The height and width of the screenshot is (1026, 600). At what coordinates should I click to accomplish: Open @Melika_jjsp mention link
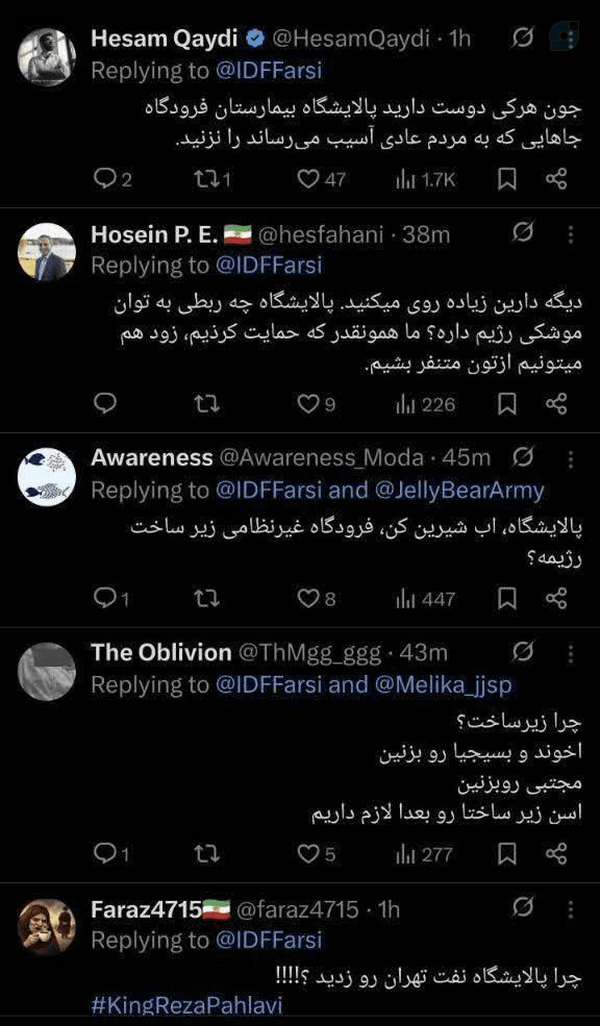click(443, 684)
